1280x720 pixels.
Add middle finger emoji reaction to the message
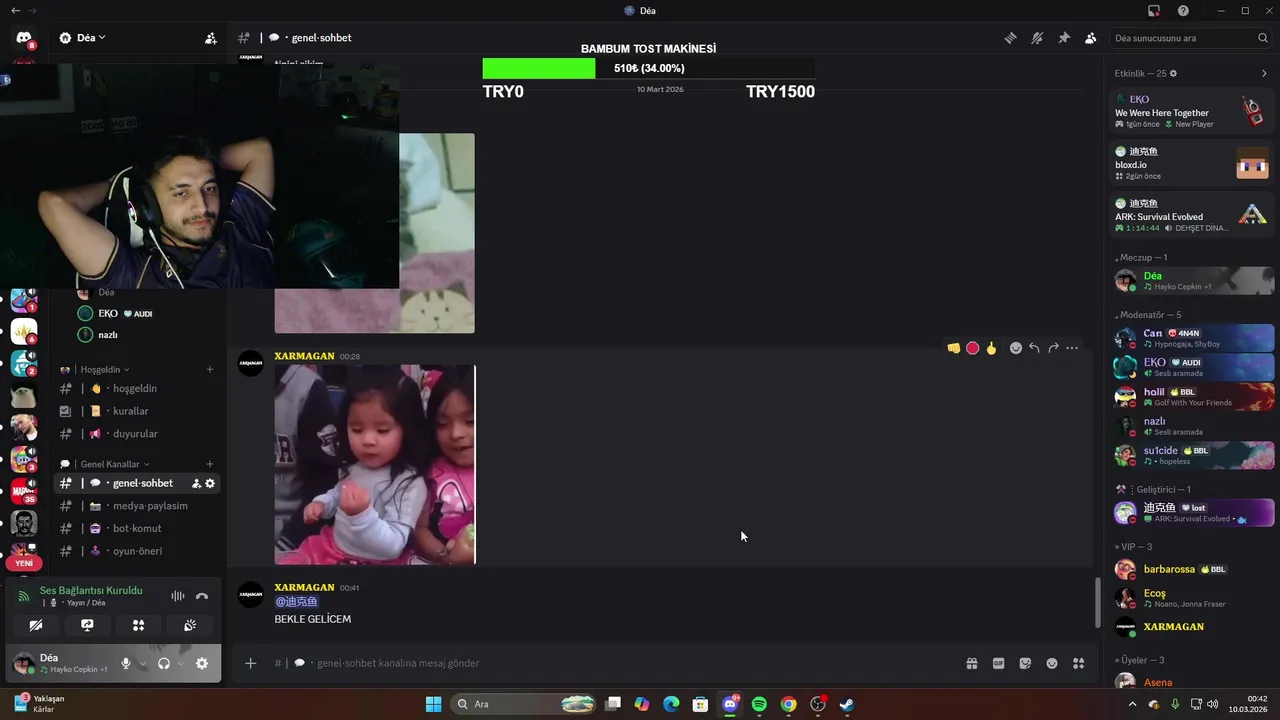[x=991, y=348]
